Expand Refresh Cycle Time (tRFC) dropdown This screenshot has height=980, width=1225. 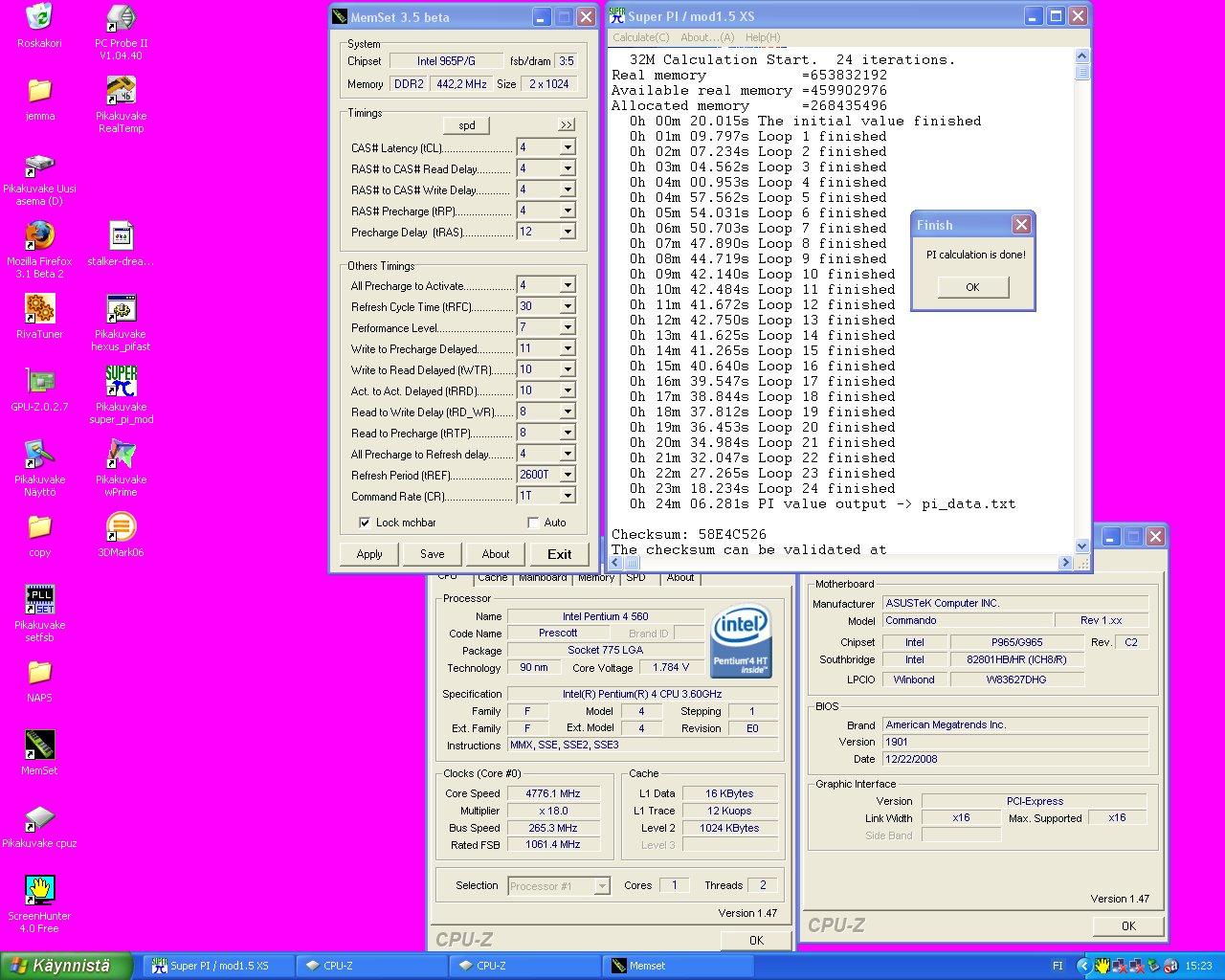[x=568, y=306]
